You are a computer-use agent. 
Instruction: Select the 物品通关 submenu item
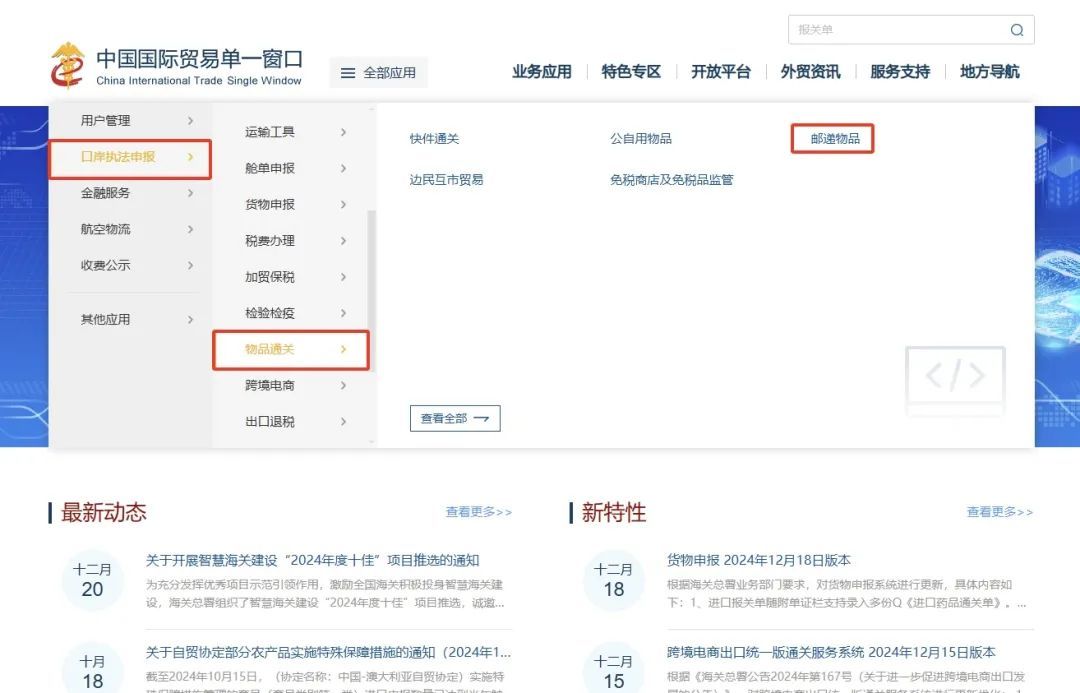pyautogui.click(x=290, y=350)
